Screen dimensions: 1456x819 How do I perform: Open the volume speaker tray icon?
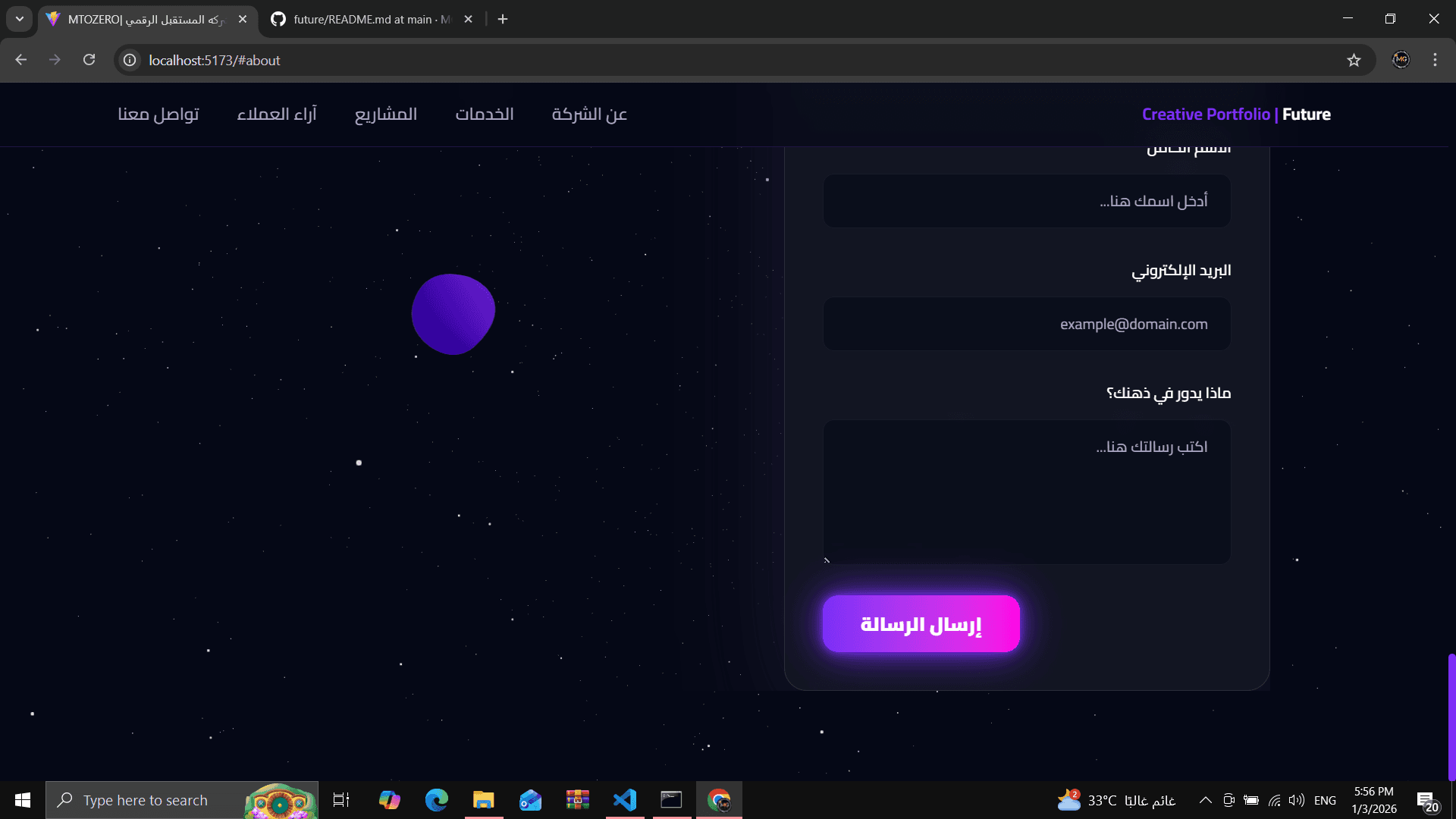1297,800
